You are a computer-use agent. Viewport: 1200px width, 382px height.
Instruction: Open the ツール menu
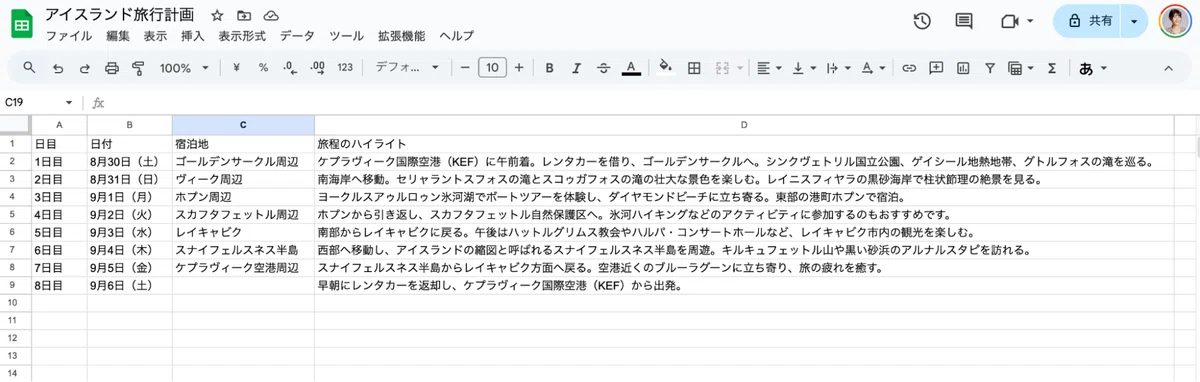[346, 36]
